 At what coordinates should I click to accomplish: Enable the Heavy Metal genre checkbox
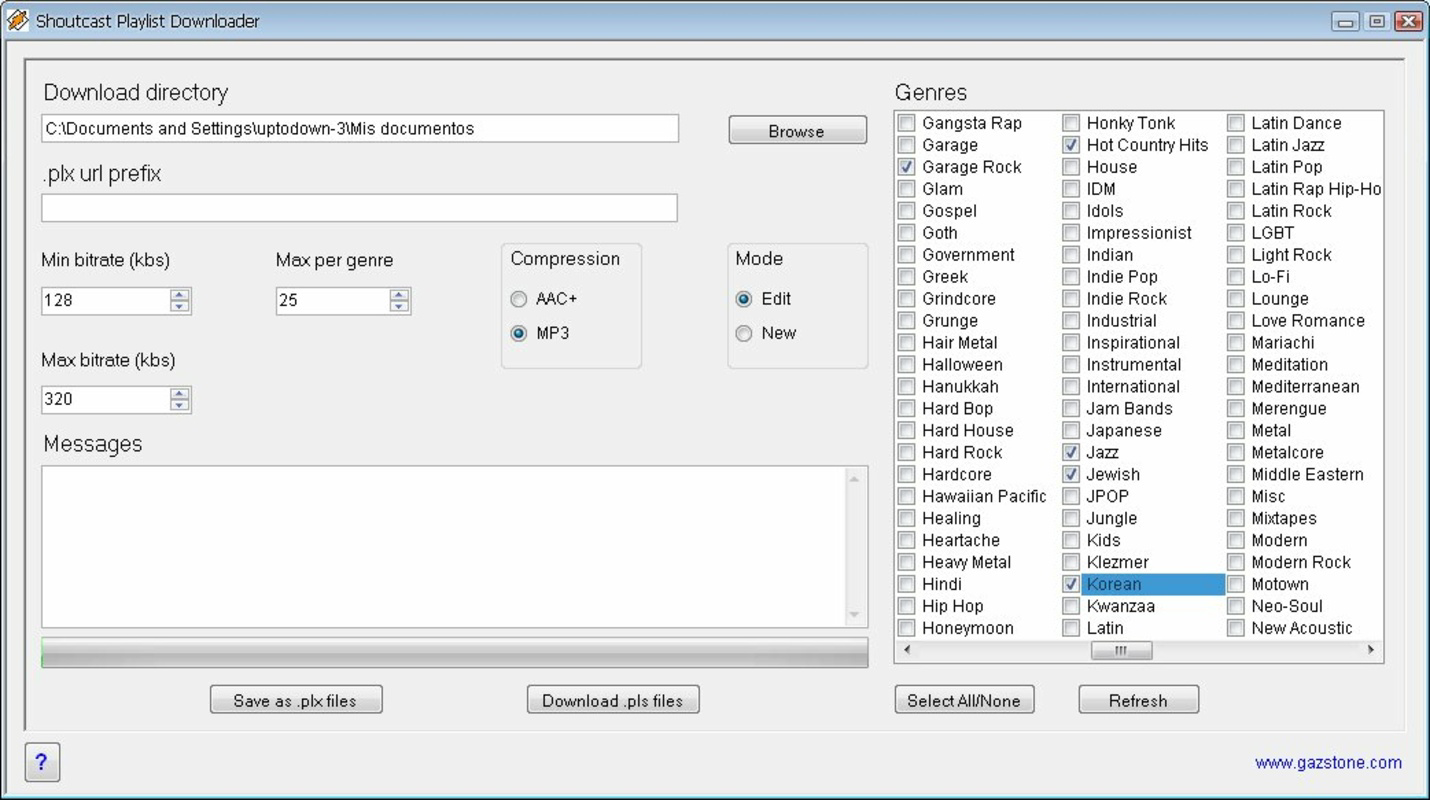click(x=906, y=562)
